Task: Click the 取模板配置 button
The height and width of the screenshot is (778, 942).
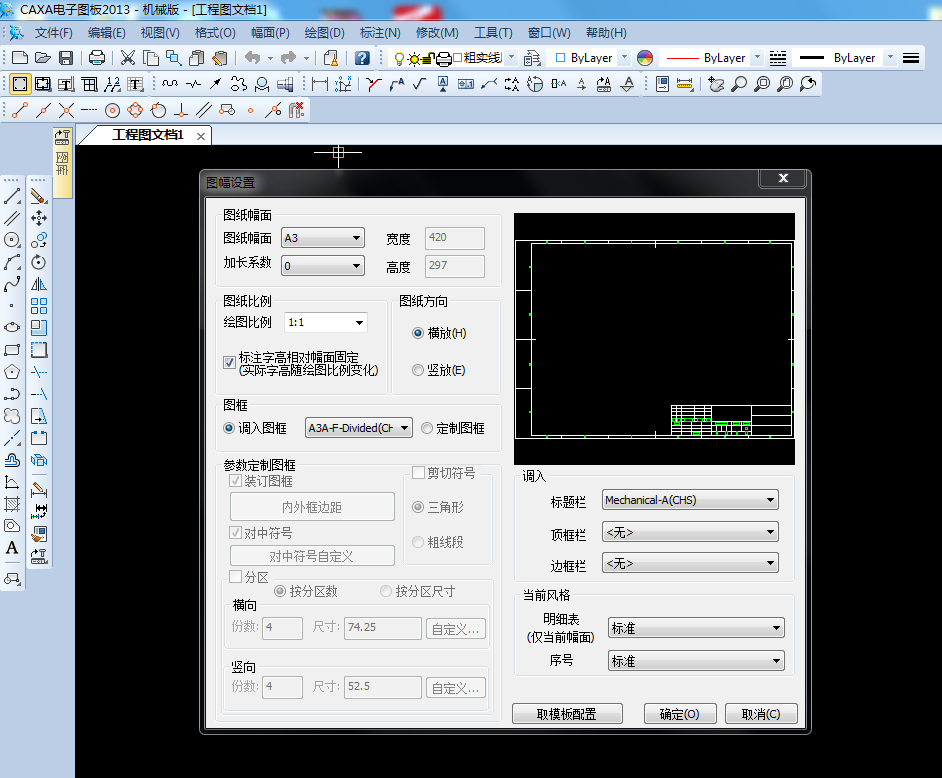Action: [x=567, y=713]
